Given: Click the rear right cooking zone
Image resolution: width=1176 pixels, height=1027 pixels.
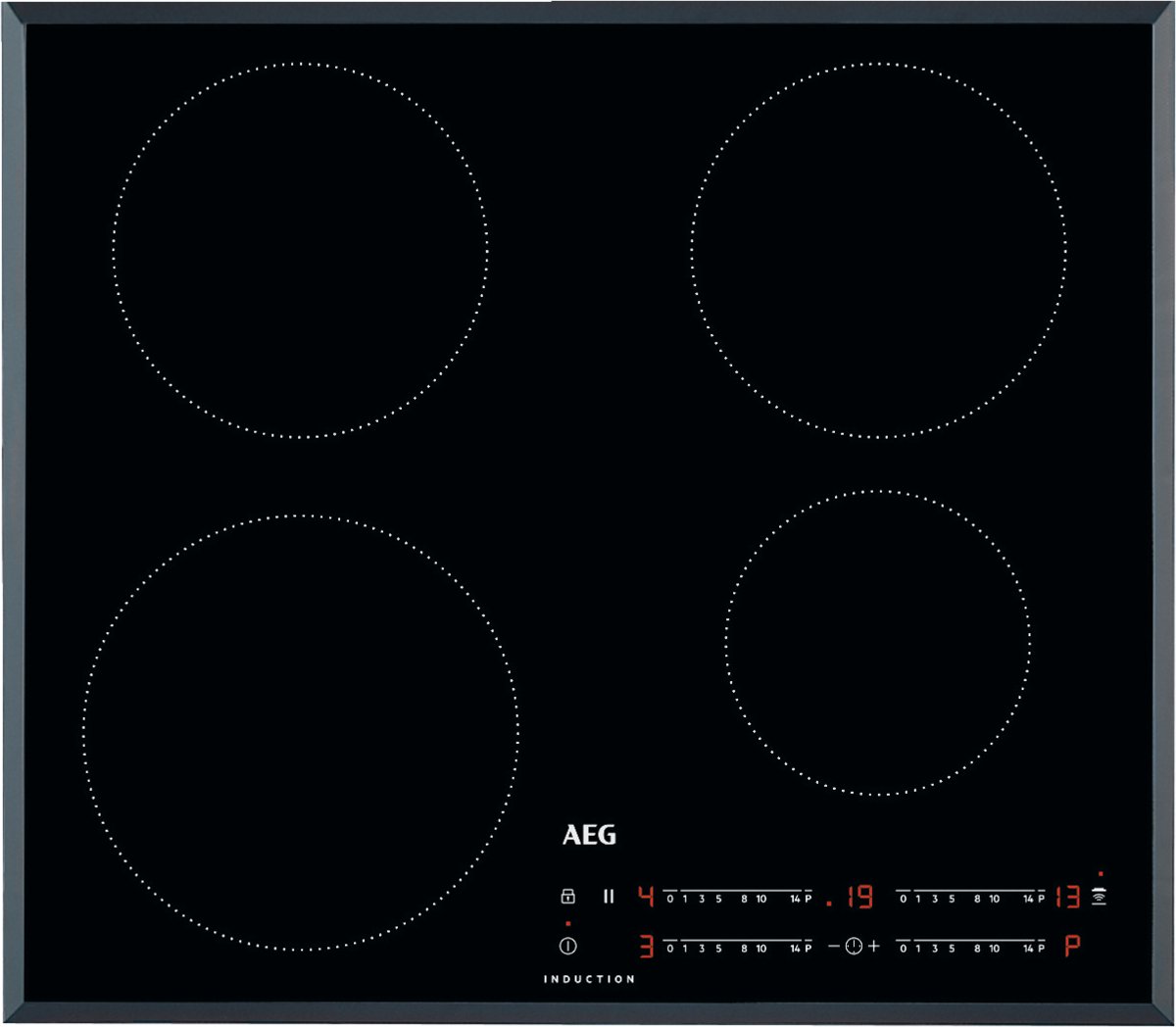Looking at the screenshot, I should [878, 251].
